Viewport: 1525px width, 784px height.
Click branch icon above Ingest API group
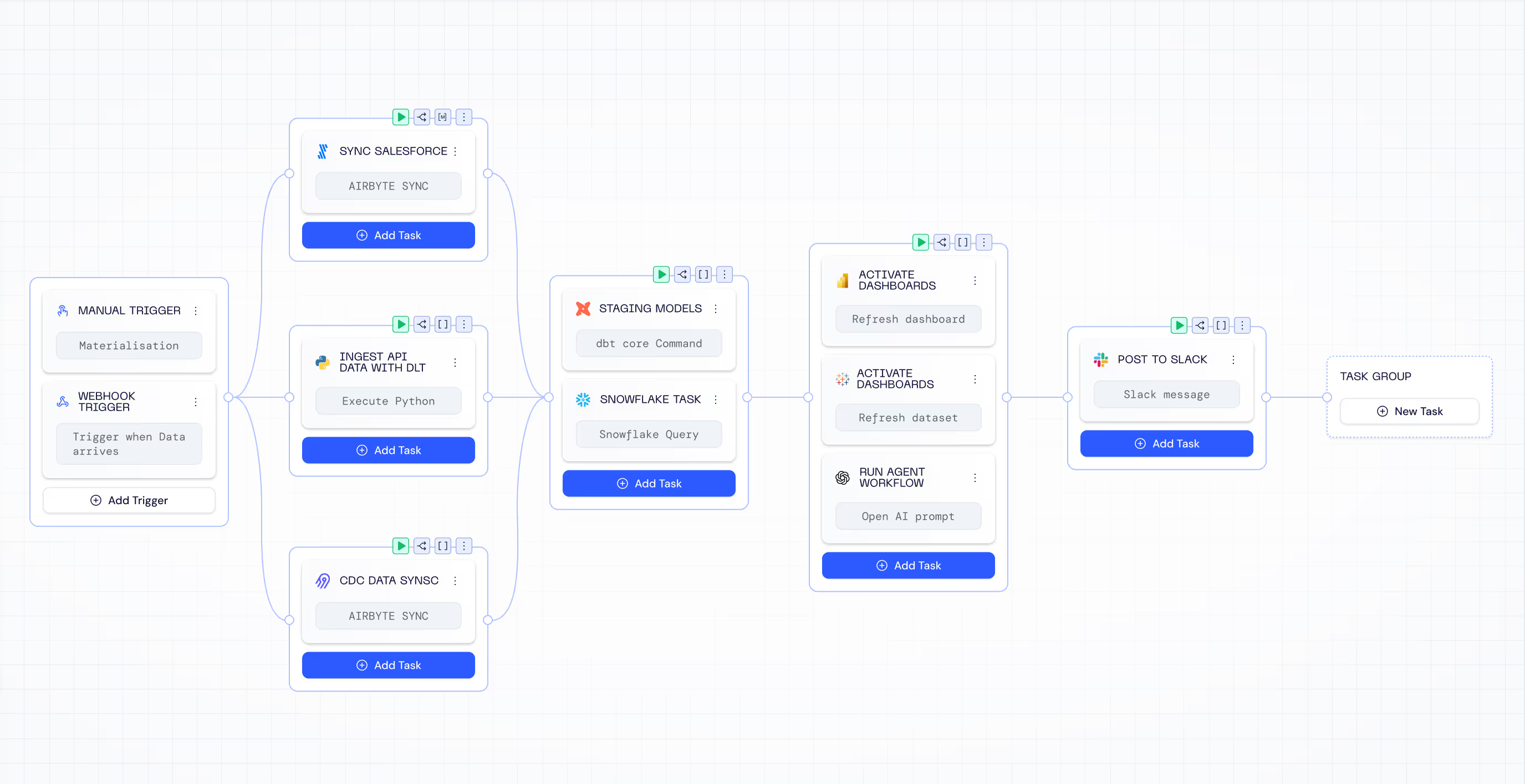[x=421, y=324]
